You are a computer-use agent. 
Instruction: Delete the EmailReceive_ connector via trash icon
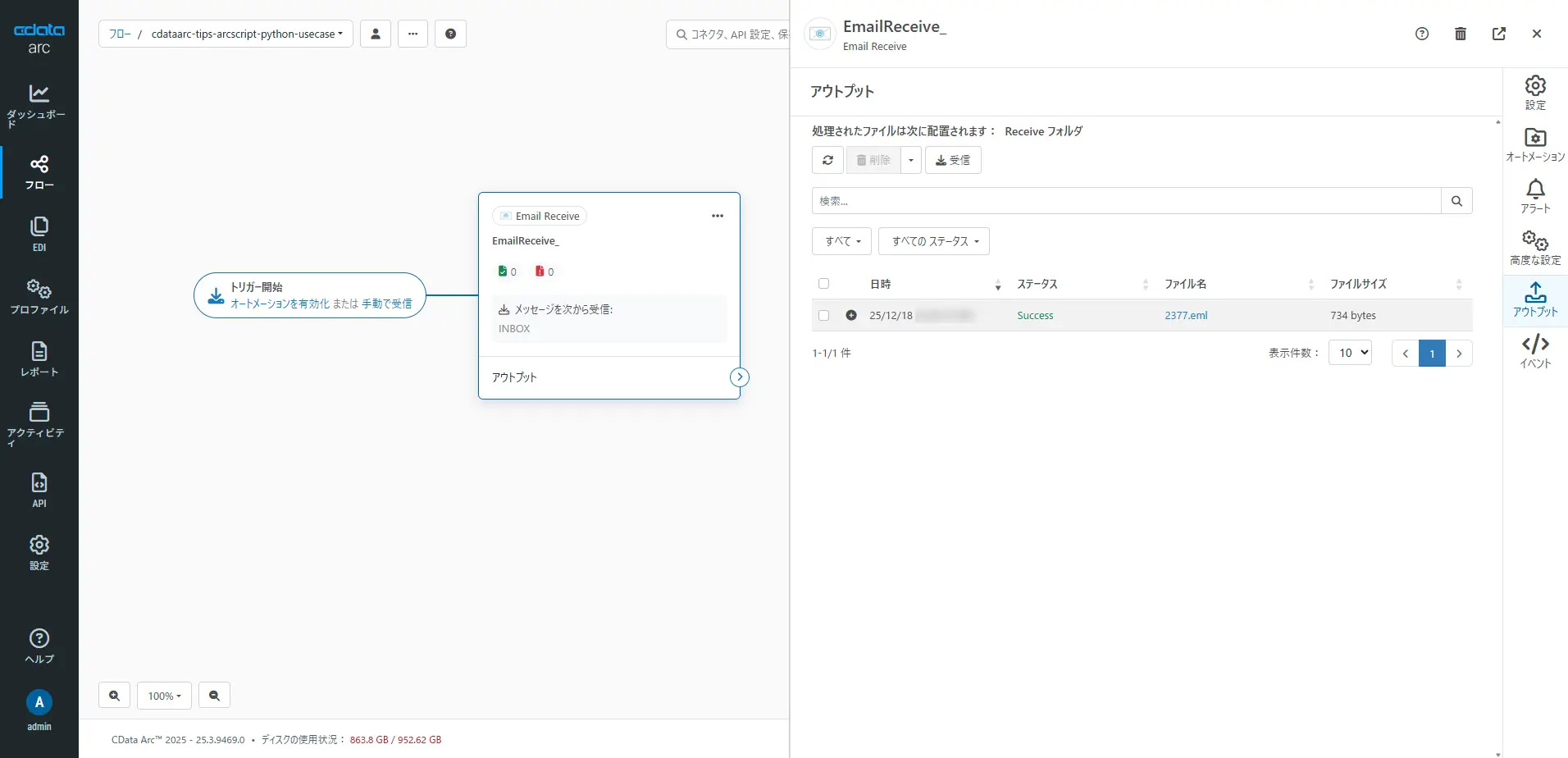coord(1461,34)
